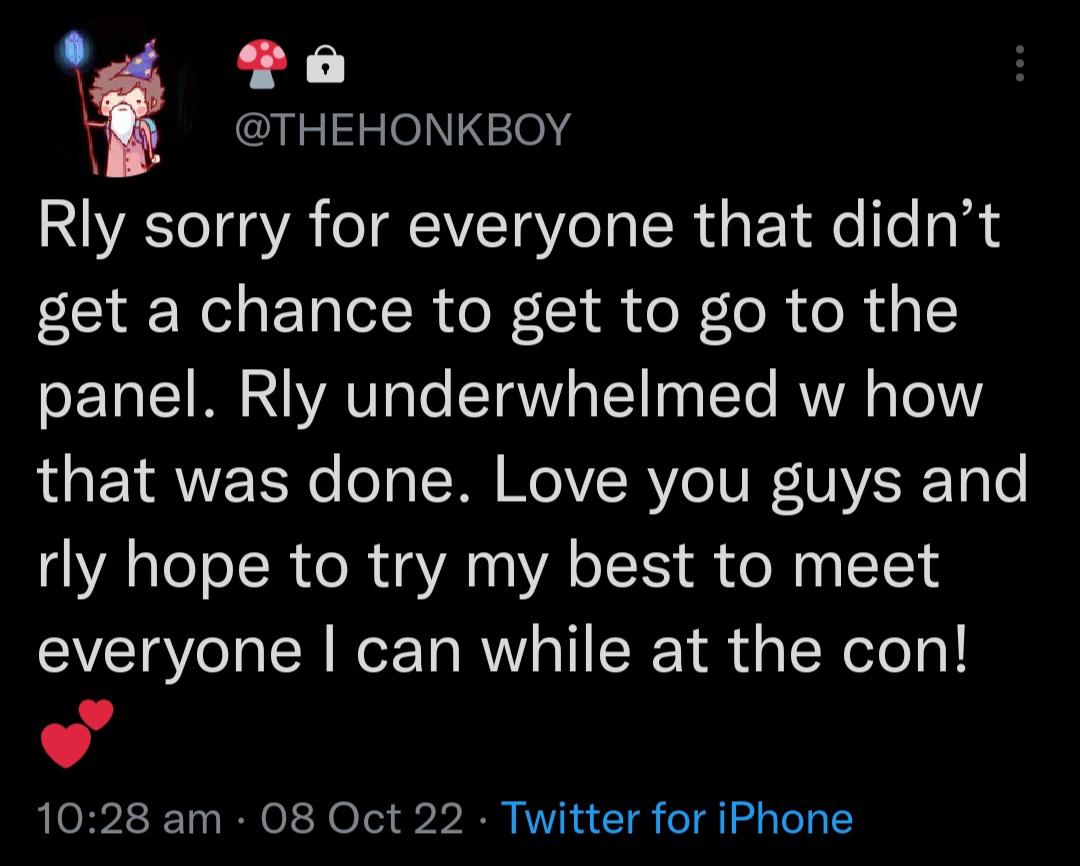Click the staff crystal in avatar image
The width and height of the screenshot is (1080, 866).
76,45
